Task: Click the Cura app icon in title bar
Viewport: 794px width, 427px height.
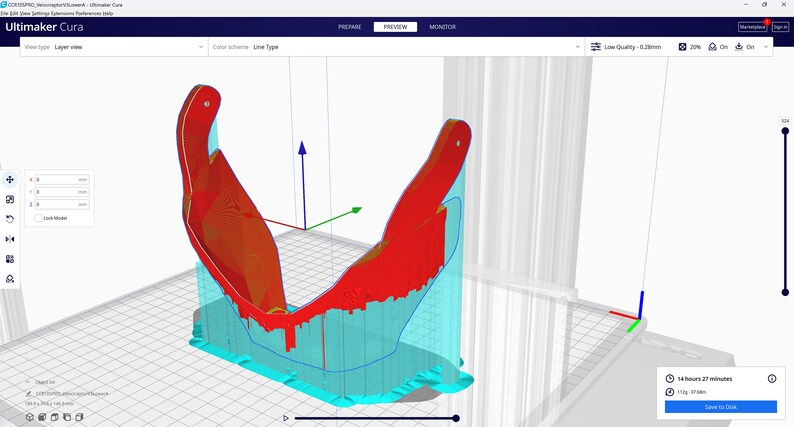Action: [4, 5]
